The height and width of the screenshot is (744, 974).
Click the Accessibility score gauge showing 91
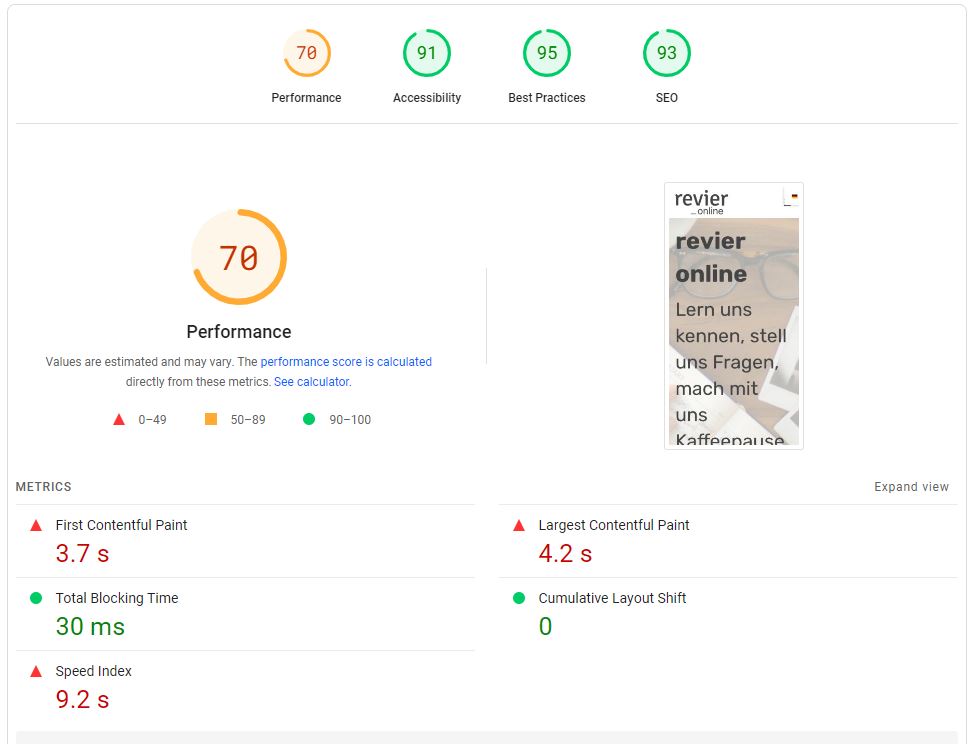coord(427,53)
